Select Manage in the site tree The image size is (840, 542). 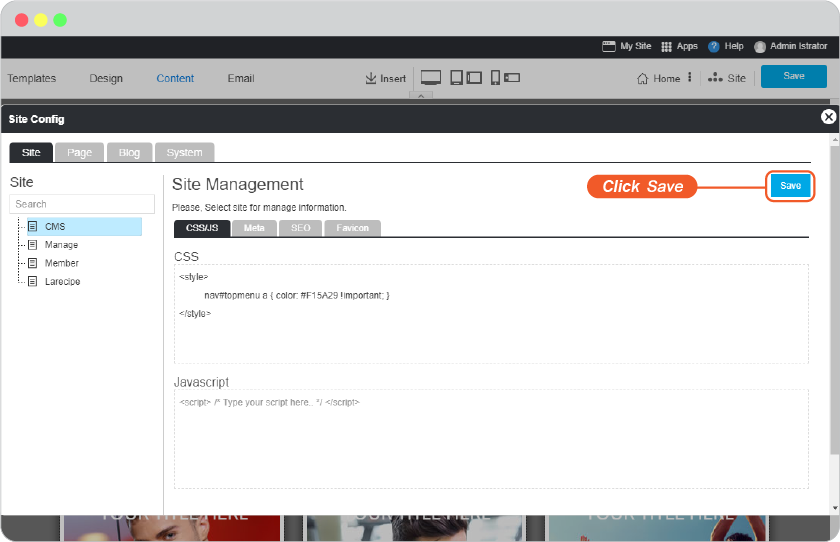tap(62, 245)
